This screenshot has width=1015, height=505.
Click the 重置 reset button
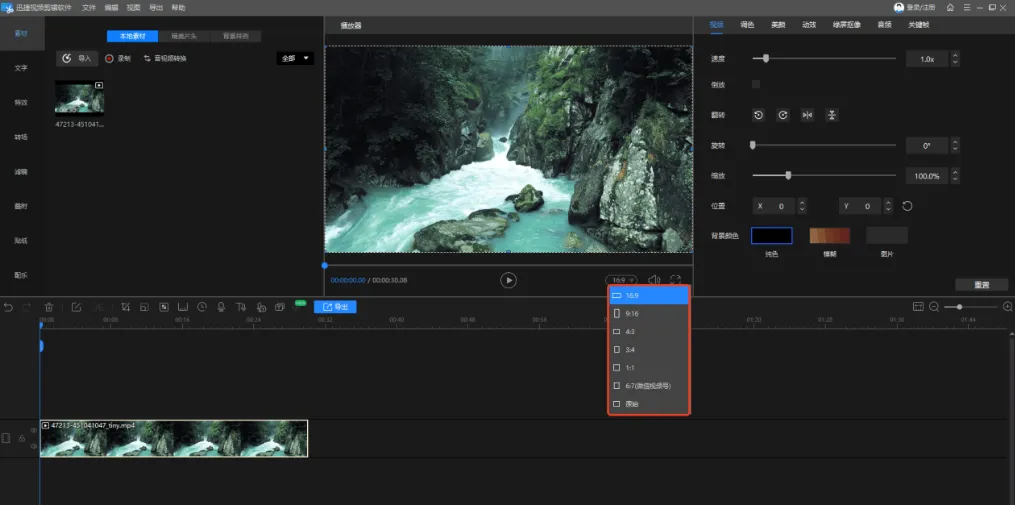[x=981, y=285]
